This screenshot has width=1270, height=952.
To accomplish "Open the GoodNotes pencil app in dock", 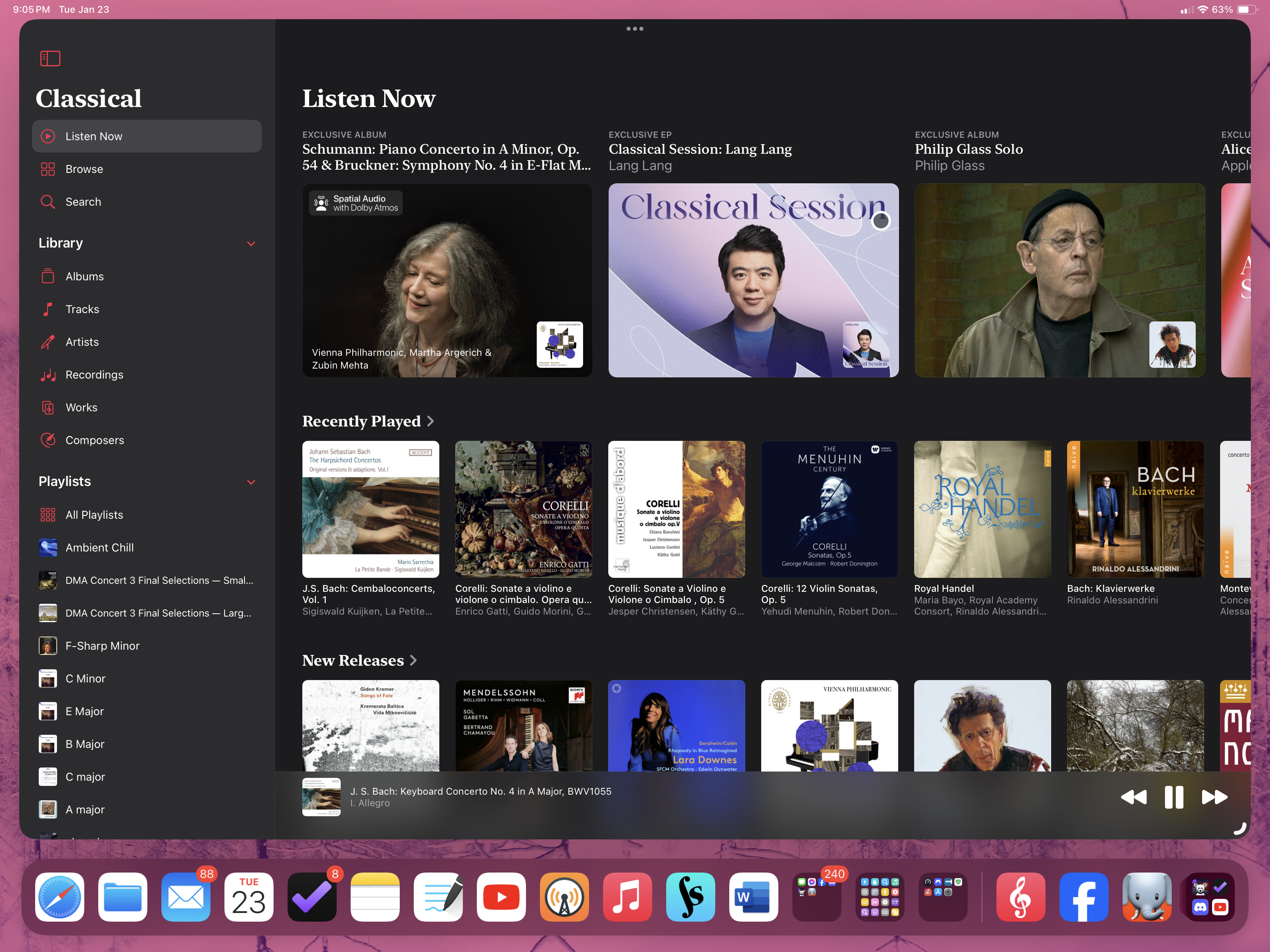I will tap(438, 897).
